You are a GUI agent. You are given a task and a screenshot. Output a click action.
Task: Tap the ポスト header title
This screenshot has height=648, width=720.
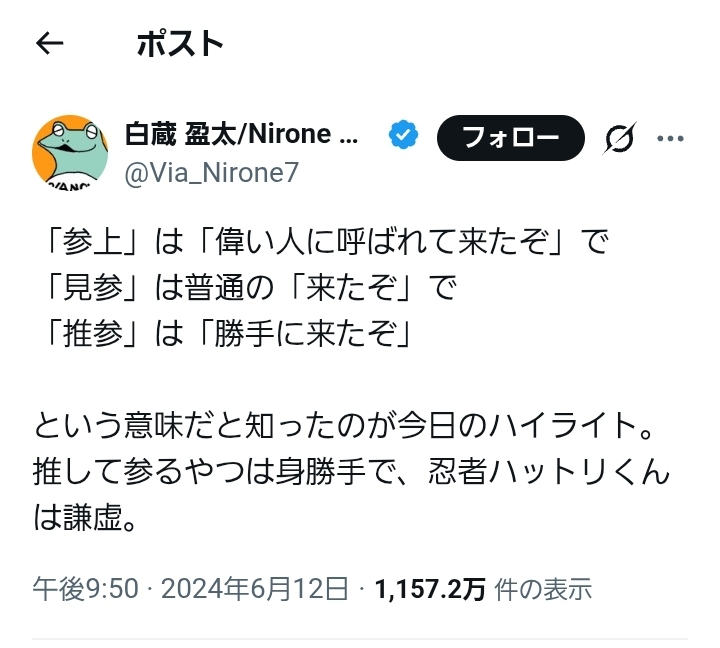179,44
